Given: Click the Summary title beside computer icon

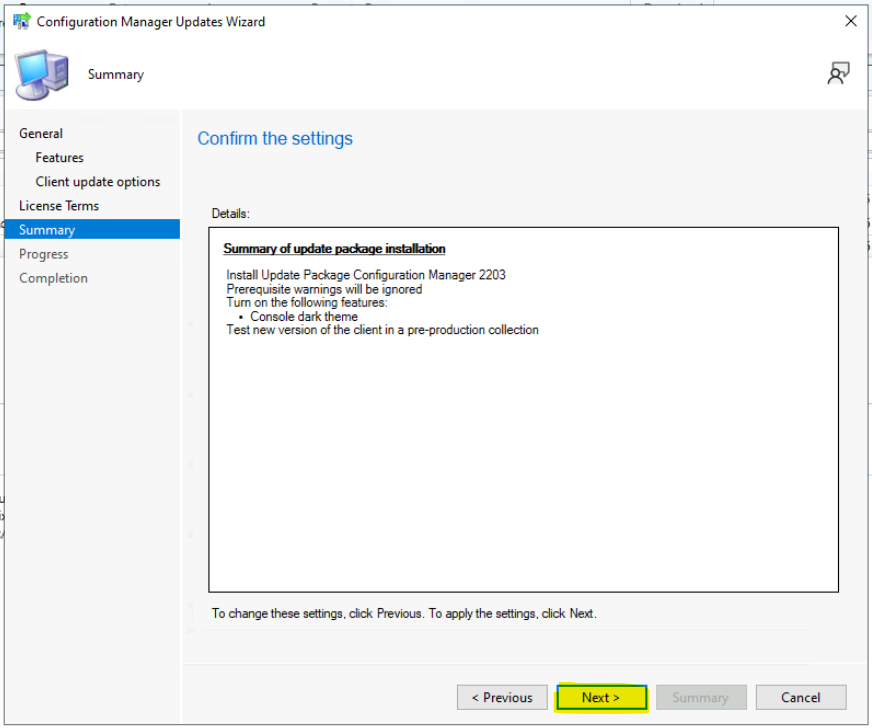Looking at the screenshot, I should 116,75.
